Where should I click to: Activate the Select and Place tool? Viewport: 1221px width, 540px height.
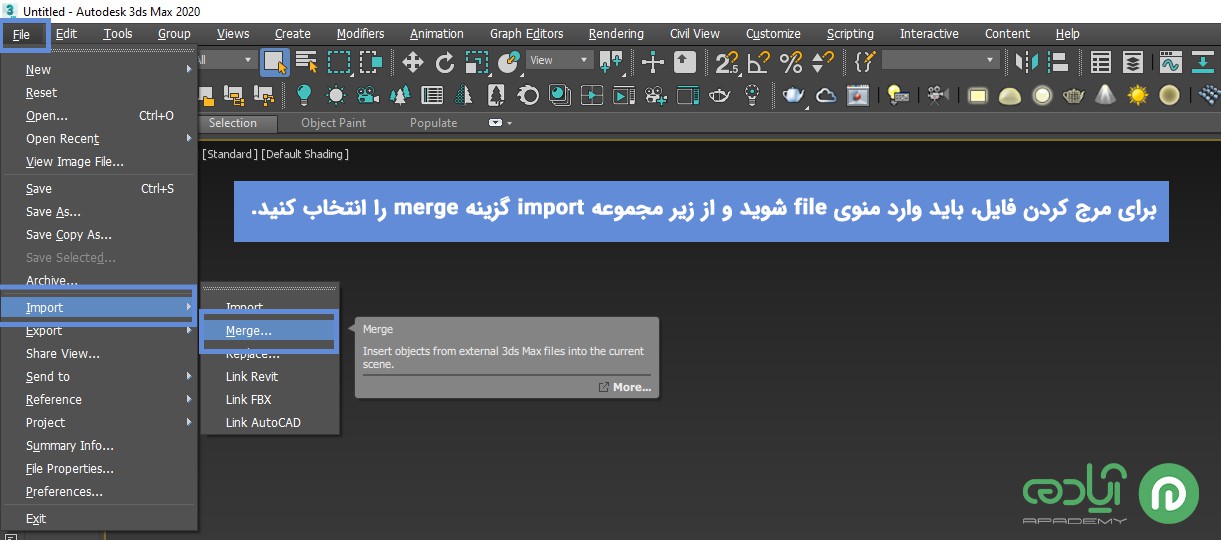(509, 62)
